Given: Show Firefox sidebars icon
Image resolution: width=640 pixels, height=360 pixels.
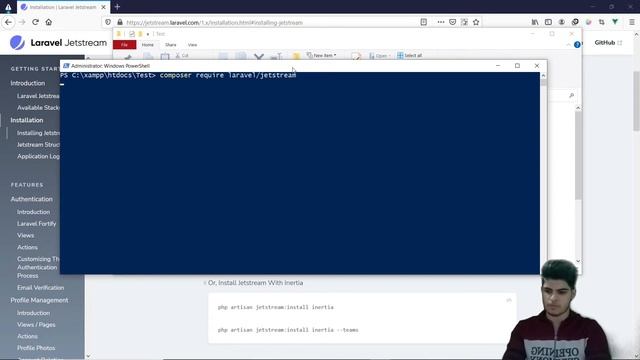Looking at the screenshot, I should (x=548, y=22).
